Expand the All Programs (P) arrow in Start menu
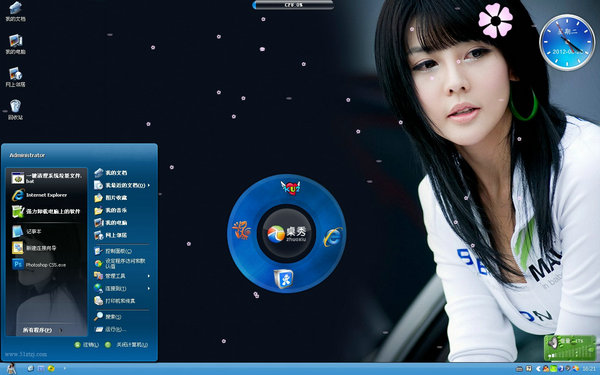The image size is (600, 375). [61, 330]
